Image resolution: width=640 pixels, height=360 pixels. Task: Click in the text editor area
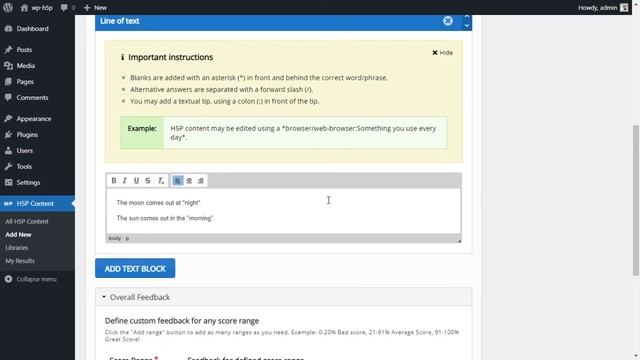284,211
